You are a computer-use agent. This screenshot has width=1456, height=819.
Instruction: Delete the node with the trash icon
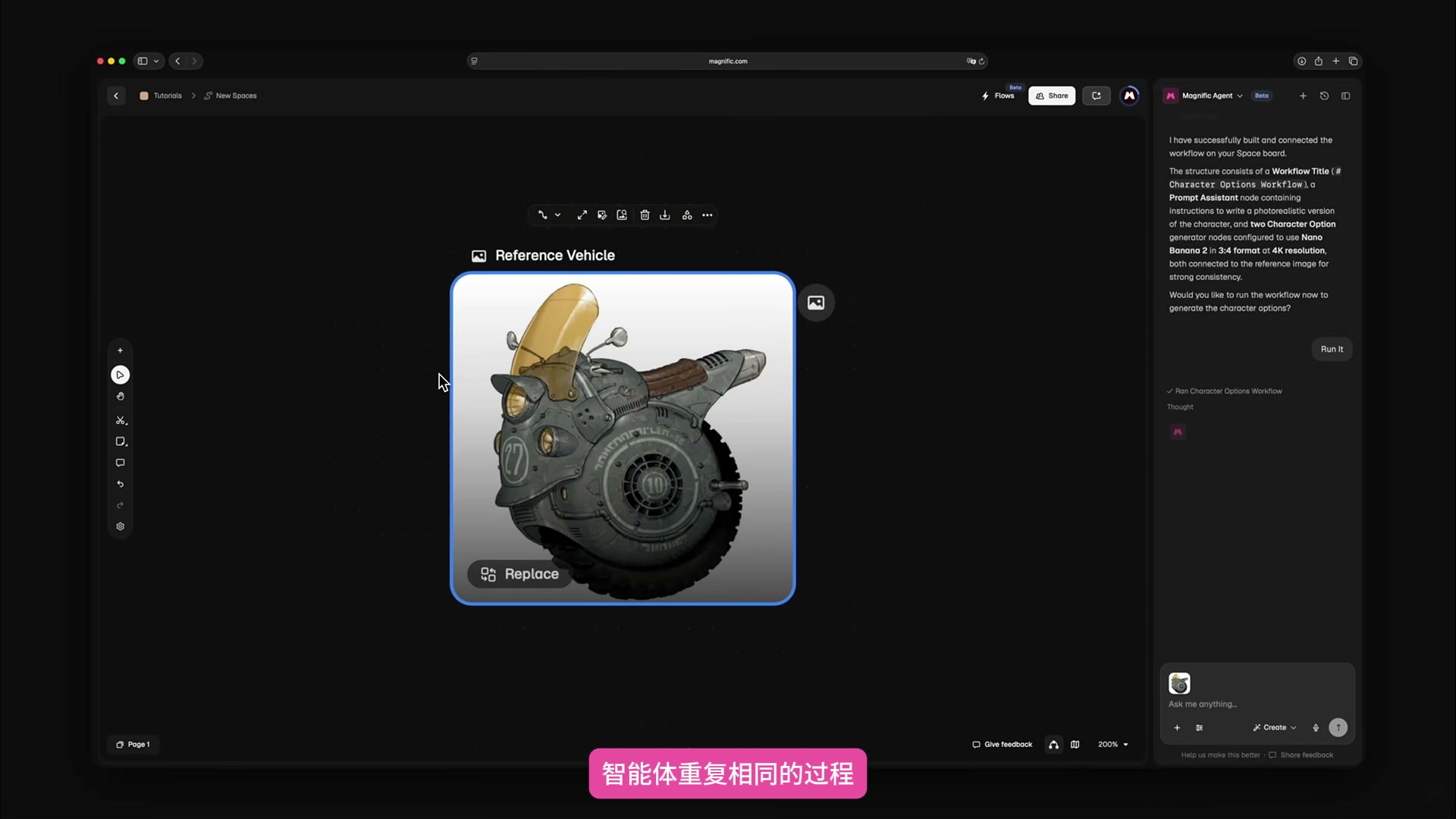click(645, 215)
